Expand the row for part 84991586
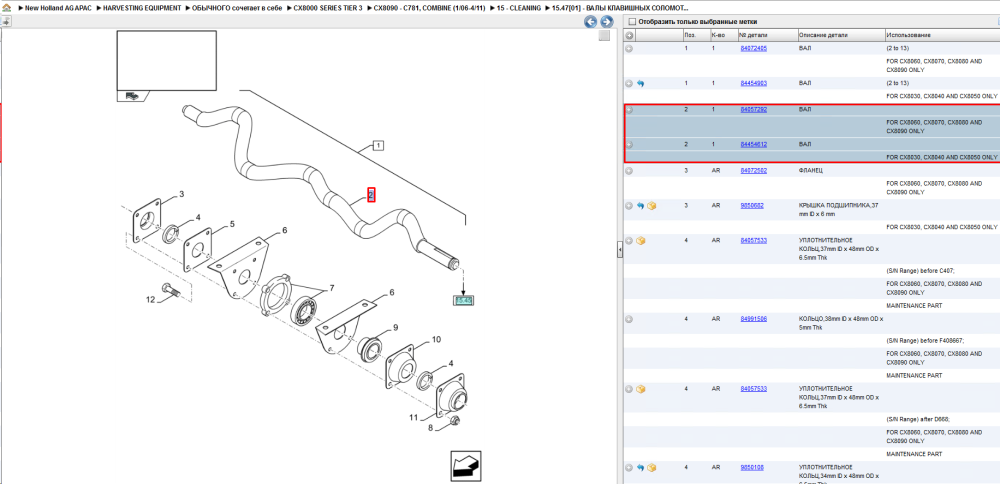 (x=629, y=319)
